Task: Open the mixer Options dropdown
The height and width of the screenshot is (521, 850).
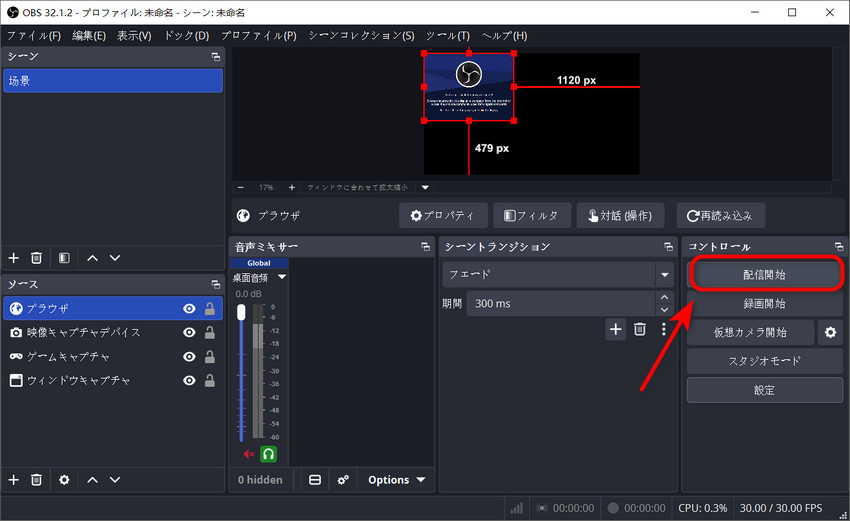Action: coord(396,480)
